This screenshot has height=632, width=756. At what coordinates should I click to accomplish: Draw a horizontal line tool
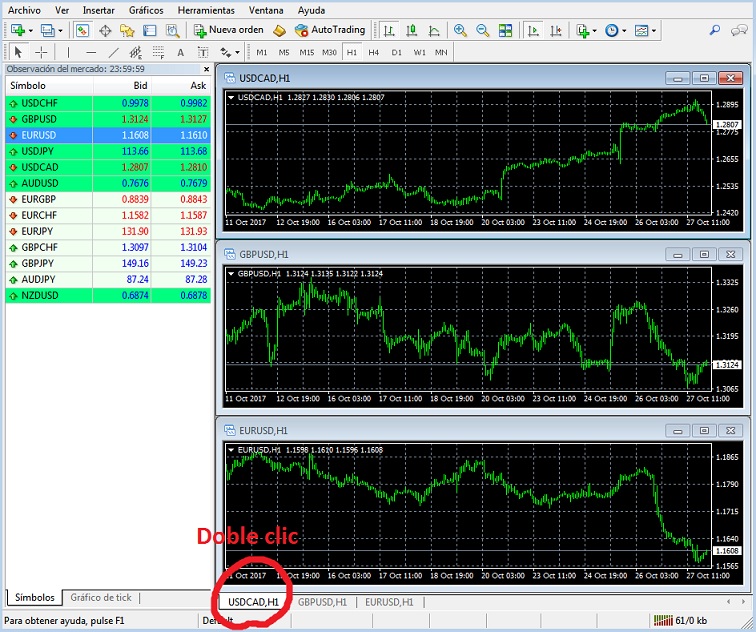click(91, 52)
